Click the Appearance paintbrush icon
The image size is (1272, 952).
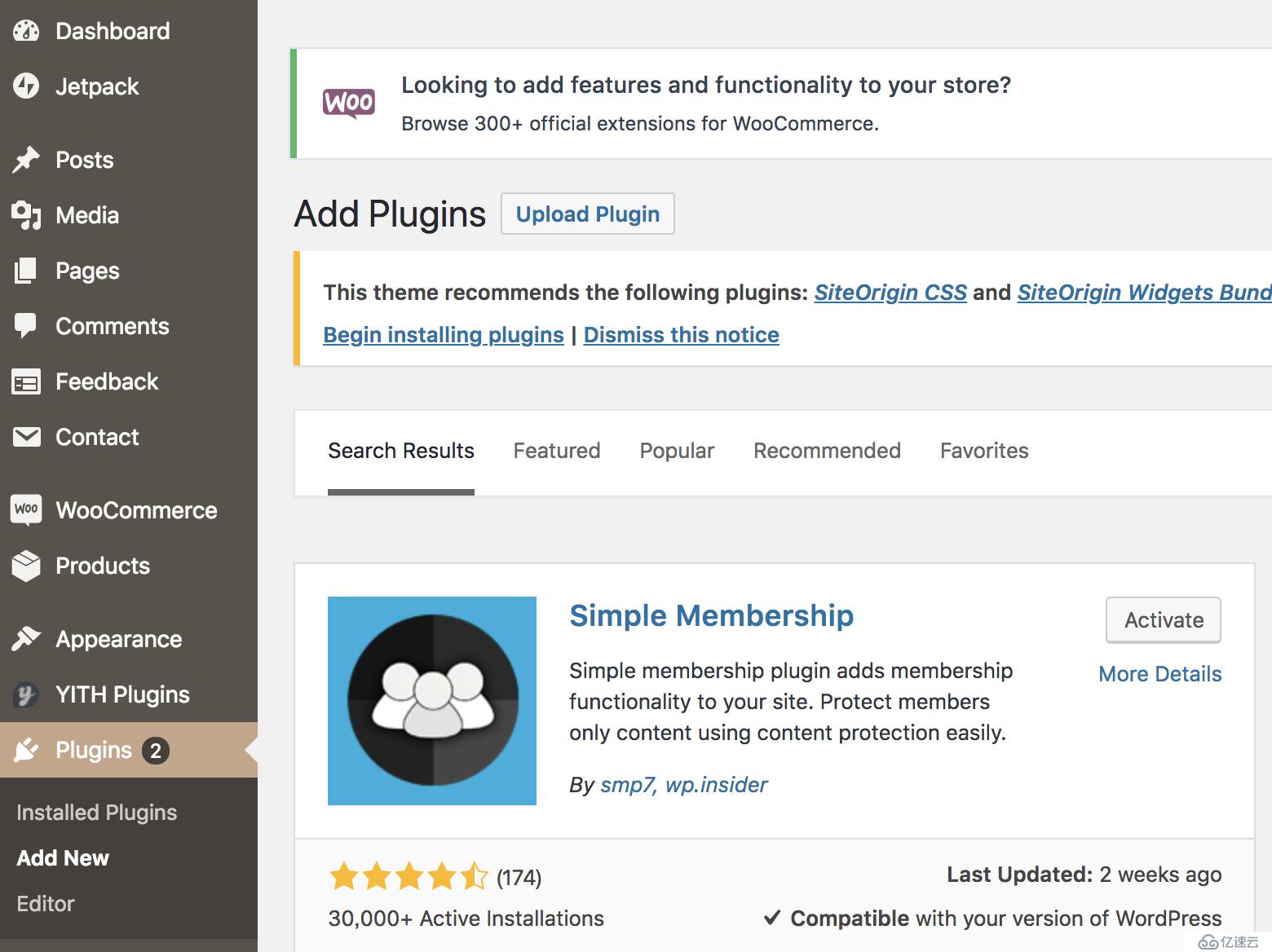pos(26,639)
